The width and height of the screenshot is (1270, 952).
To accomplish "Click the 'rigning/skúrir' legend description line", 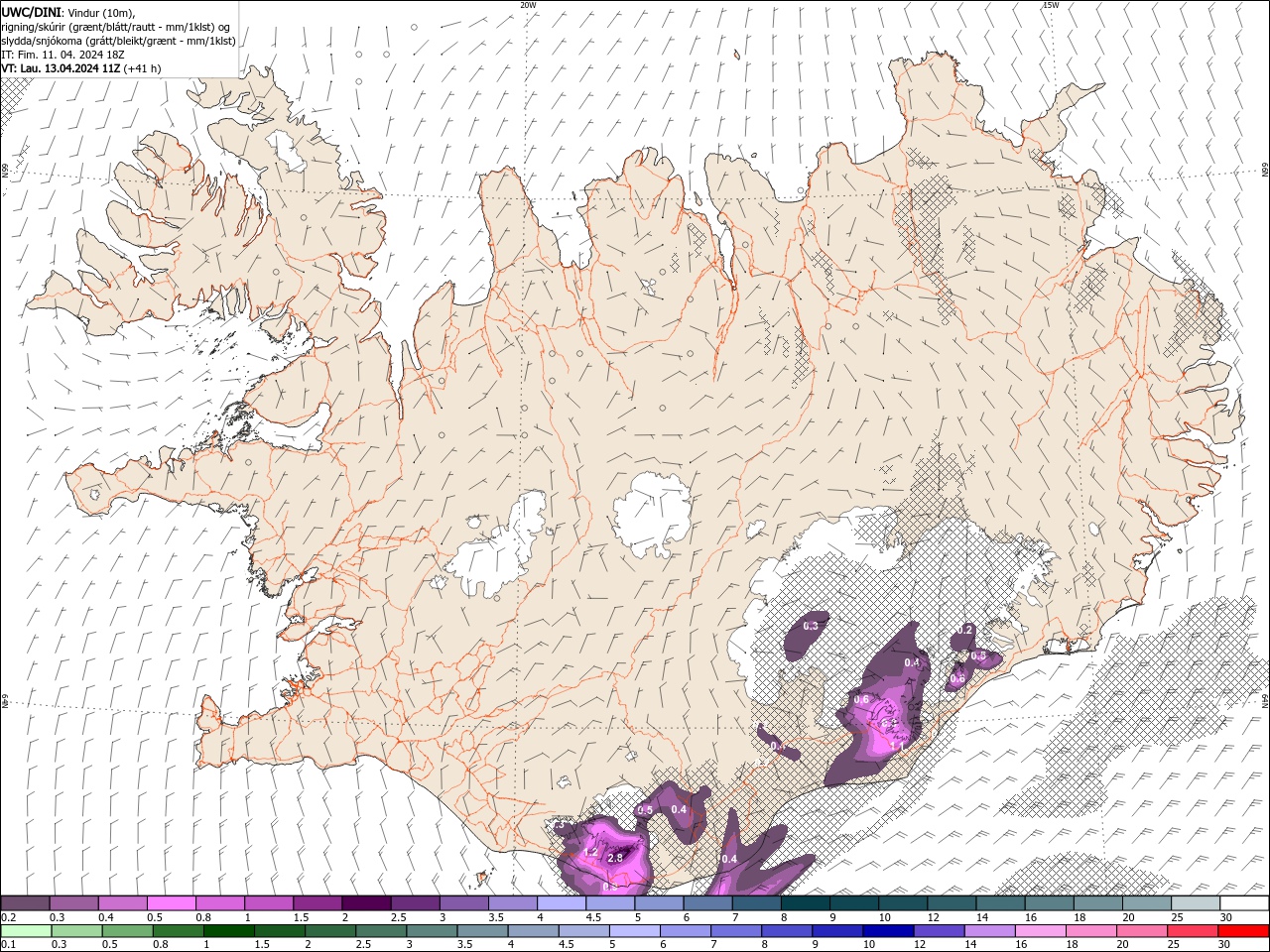I will (117, 27).
